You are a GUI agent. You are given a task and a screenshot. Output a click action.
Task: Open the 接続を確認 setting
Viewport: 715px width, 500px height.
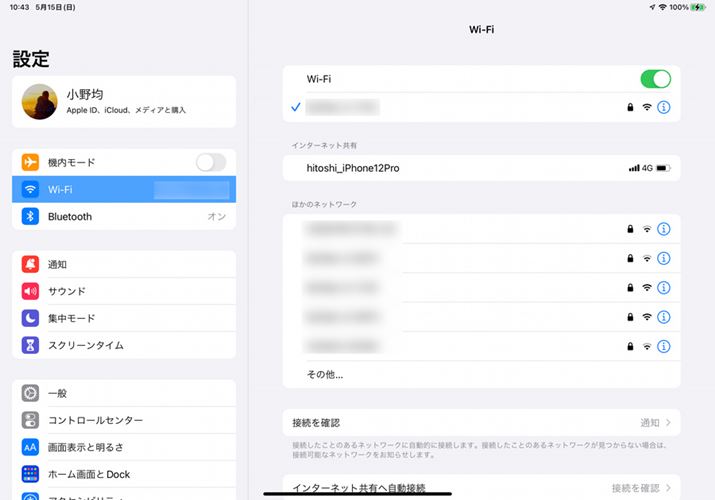[x=482, y=423]
